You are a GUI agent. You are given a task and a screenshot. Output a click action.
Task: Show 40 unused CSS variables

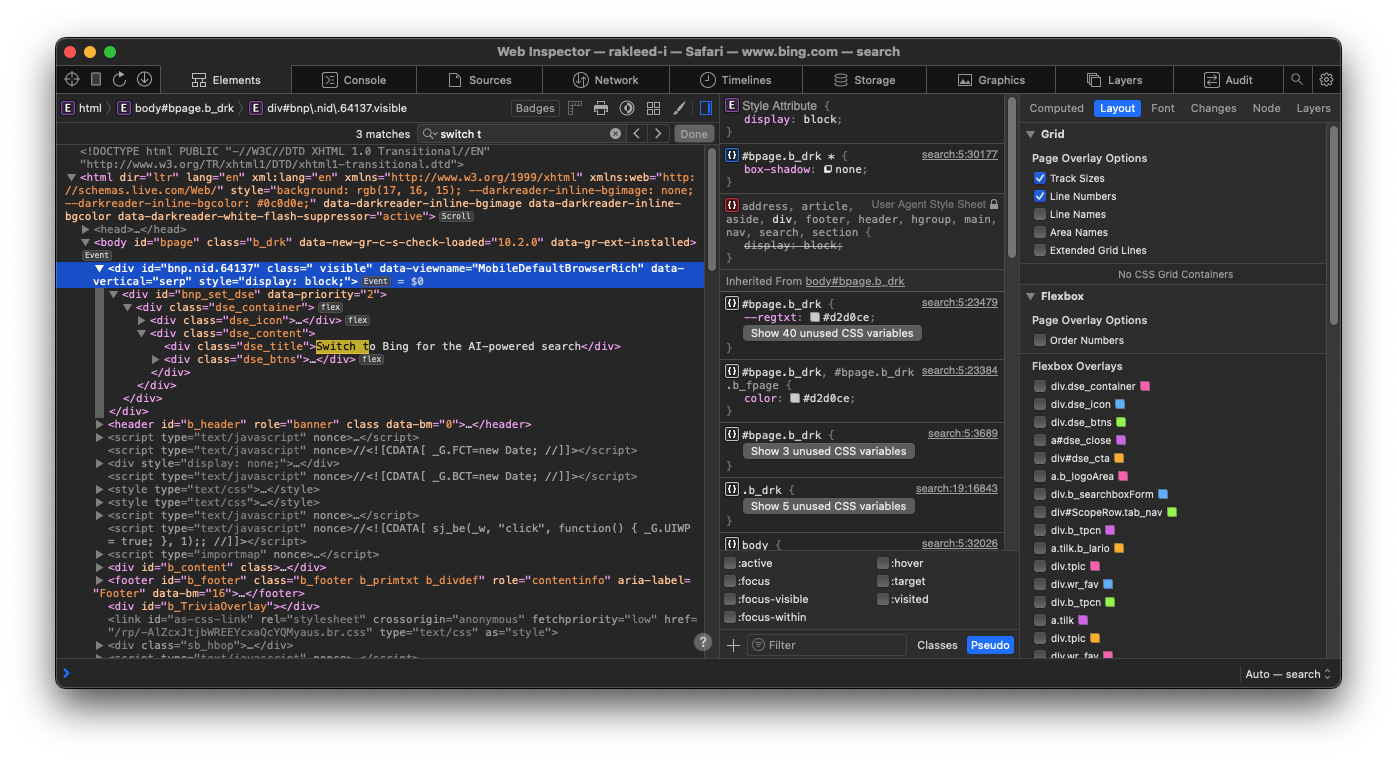pos(832,333)
